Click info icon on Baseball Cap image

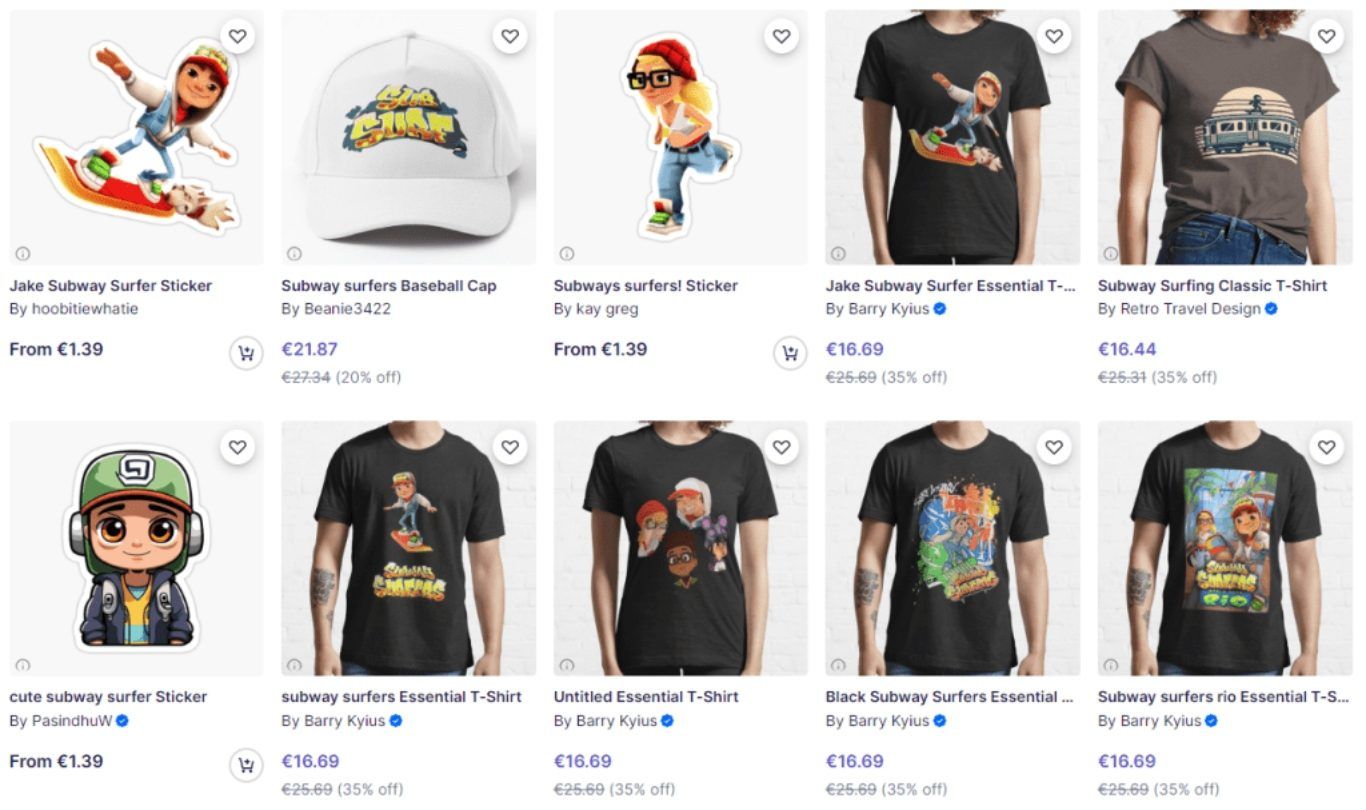pyautogui.click(x=294, y=254)
